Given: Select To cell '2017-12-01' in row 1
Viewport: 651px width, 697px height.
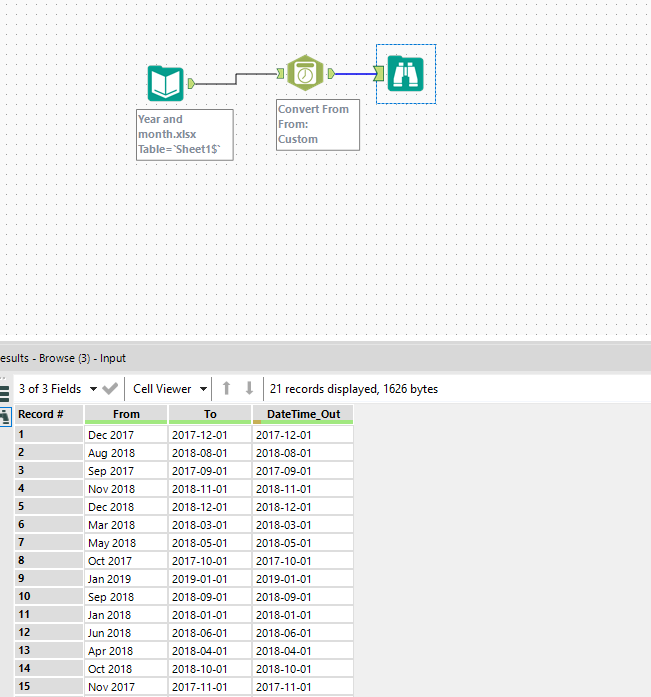Looking at the screenshot, I should [x=210, y=435].
